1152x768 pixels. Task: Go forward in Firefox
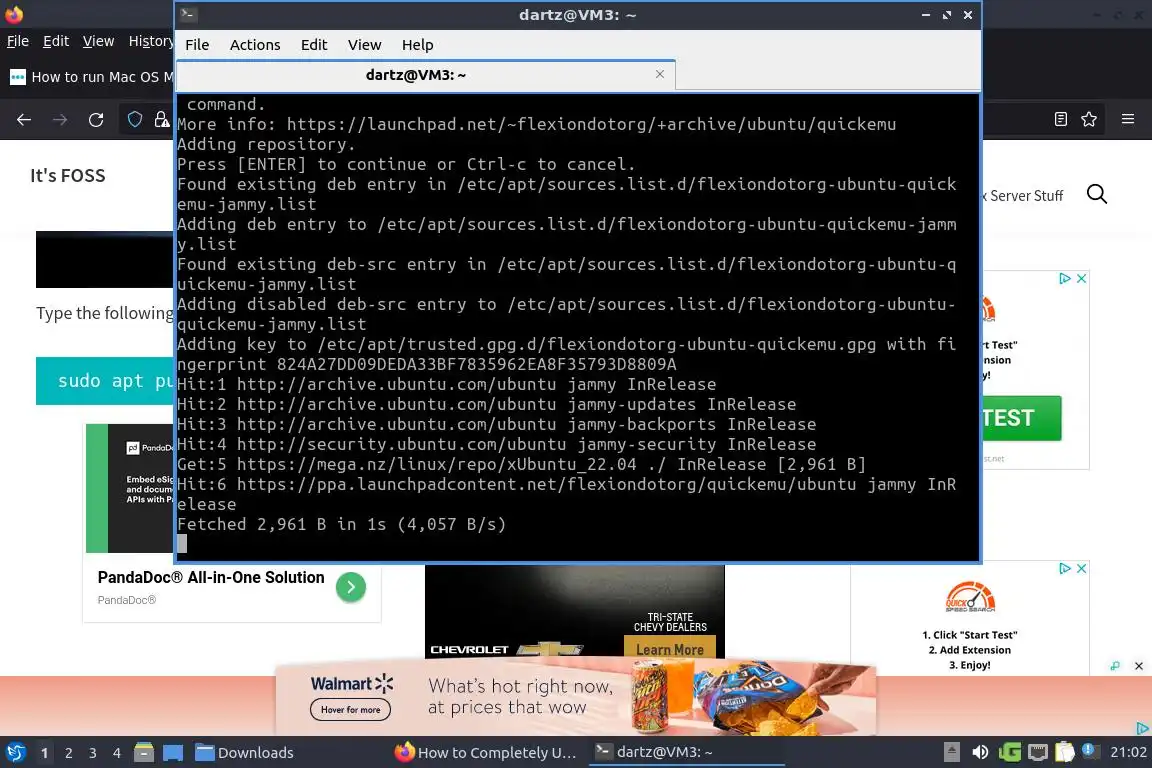pyautogui.click(x=60, y=120)
